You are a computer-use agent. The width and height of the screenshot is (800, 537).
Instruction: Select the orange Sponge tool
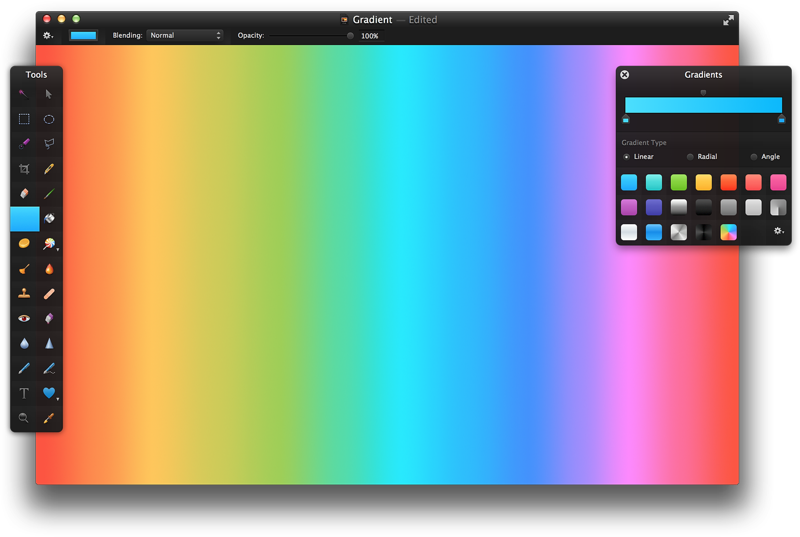tap(24, 244)
